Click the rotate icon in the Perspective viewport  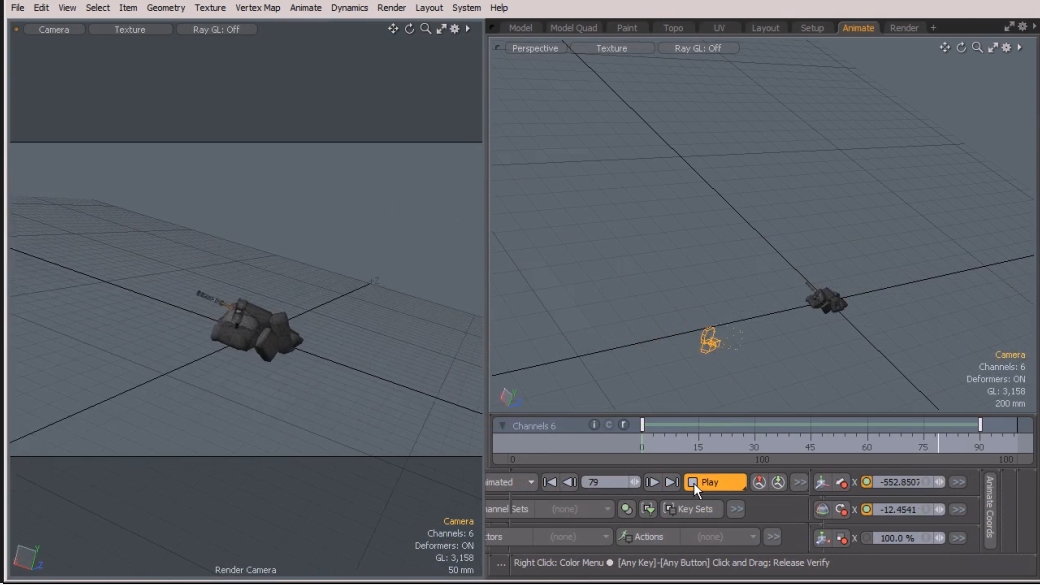[x=961, y=48]
